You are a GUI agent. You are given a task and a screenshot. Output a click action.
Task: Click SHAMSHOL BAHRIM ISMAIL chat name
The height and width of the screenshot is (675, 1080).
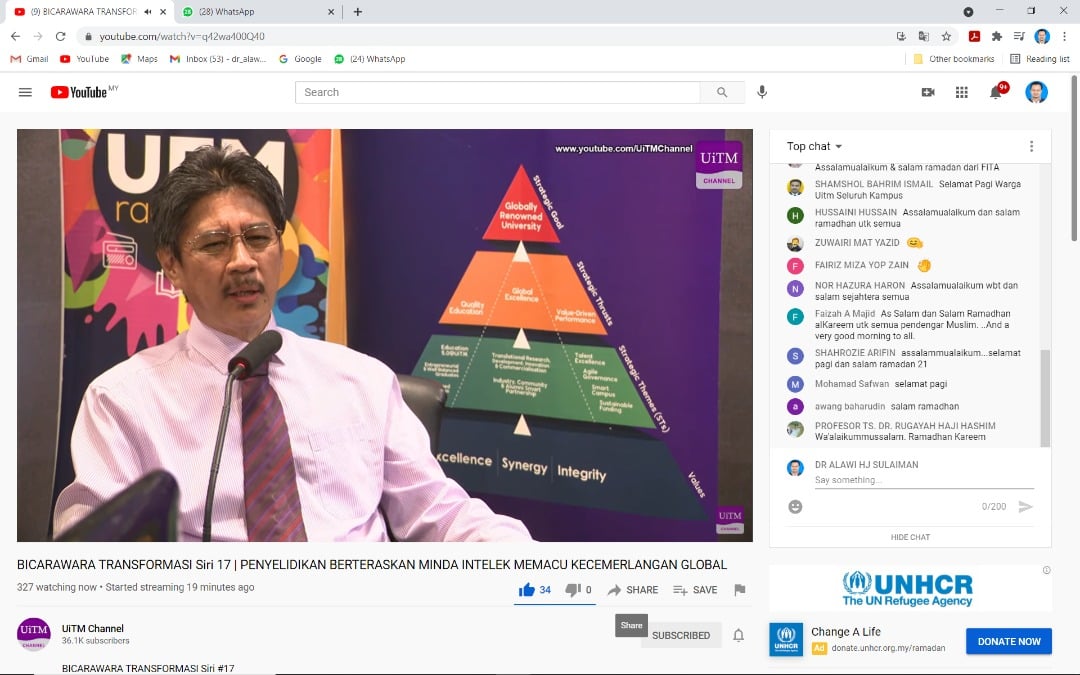coord(873,184)
